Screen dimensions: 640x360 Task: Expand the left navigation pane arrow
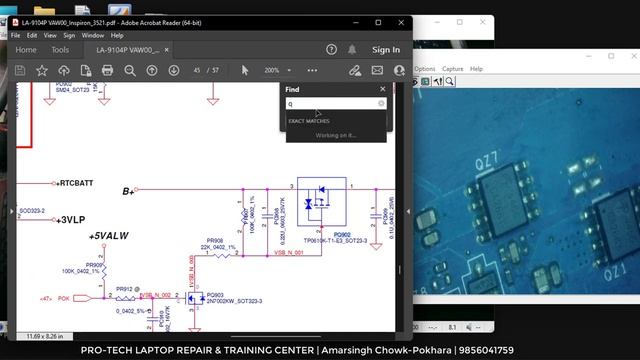click(11, 211)
